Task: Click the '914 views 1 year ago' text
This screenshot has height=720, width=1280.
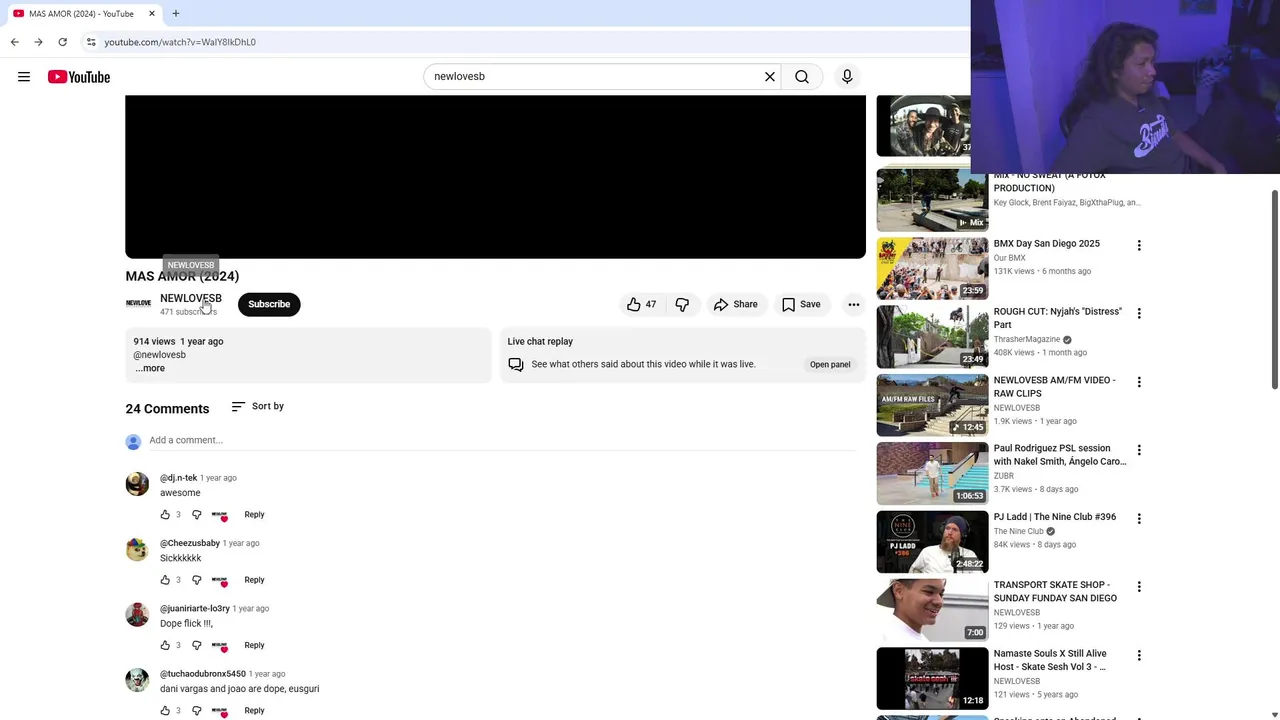Action: (178, 341)
